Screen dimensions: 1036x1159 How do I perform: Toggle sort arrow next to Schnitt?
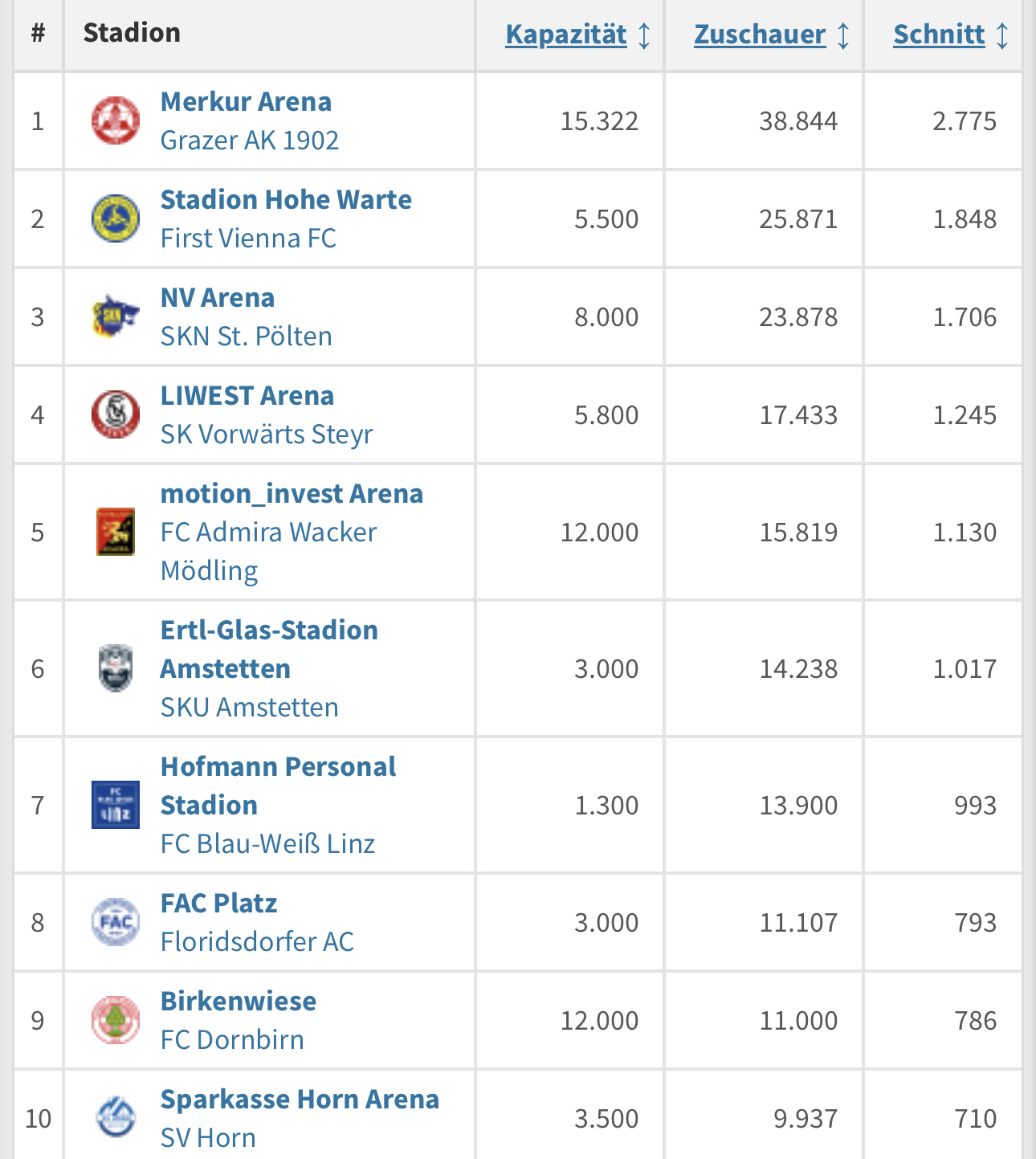1002,35
